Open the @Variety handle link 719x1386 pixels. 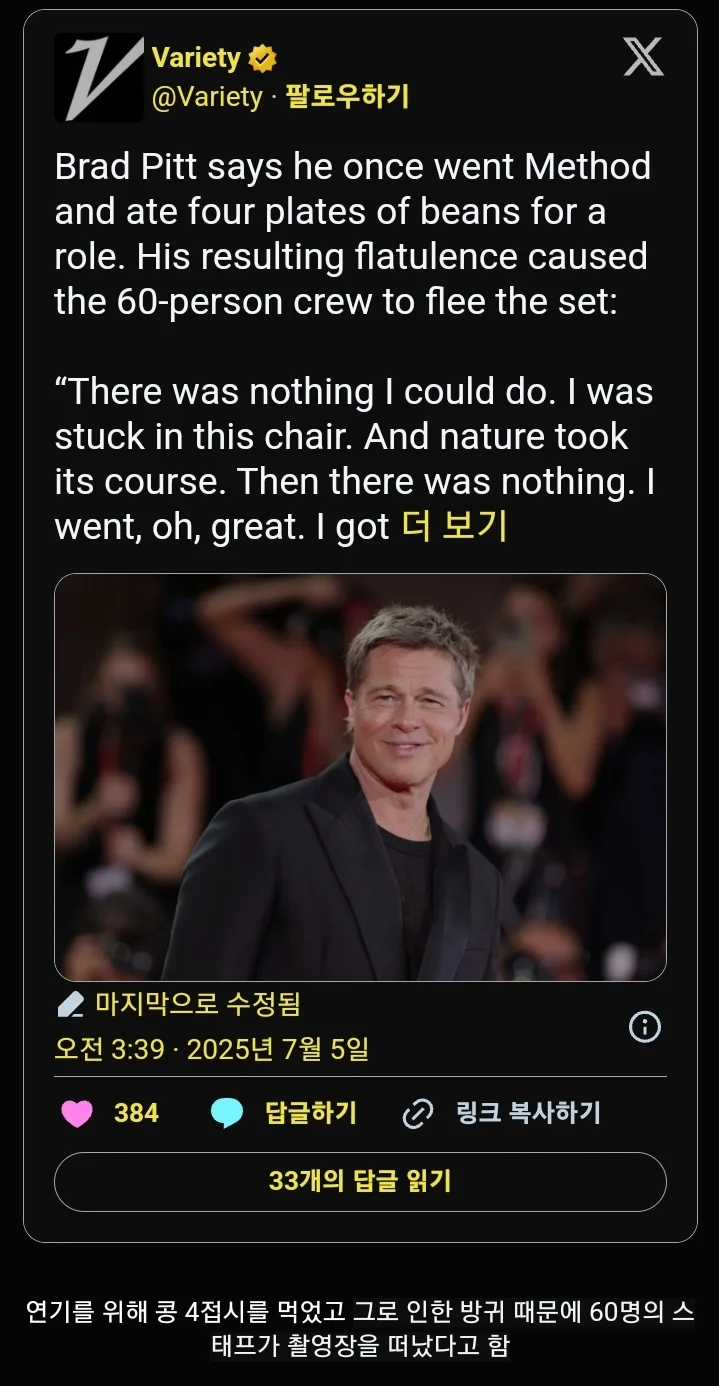coord(206,97)
